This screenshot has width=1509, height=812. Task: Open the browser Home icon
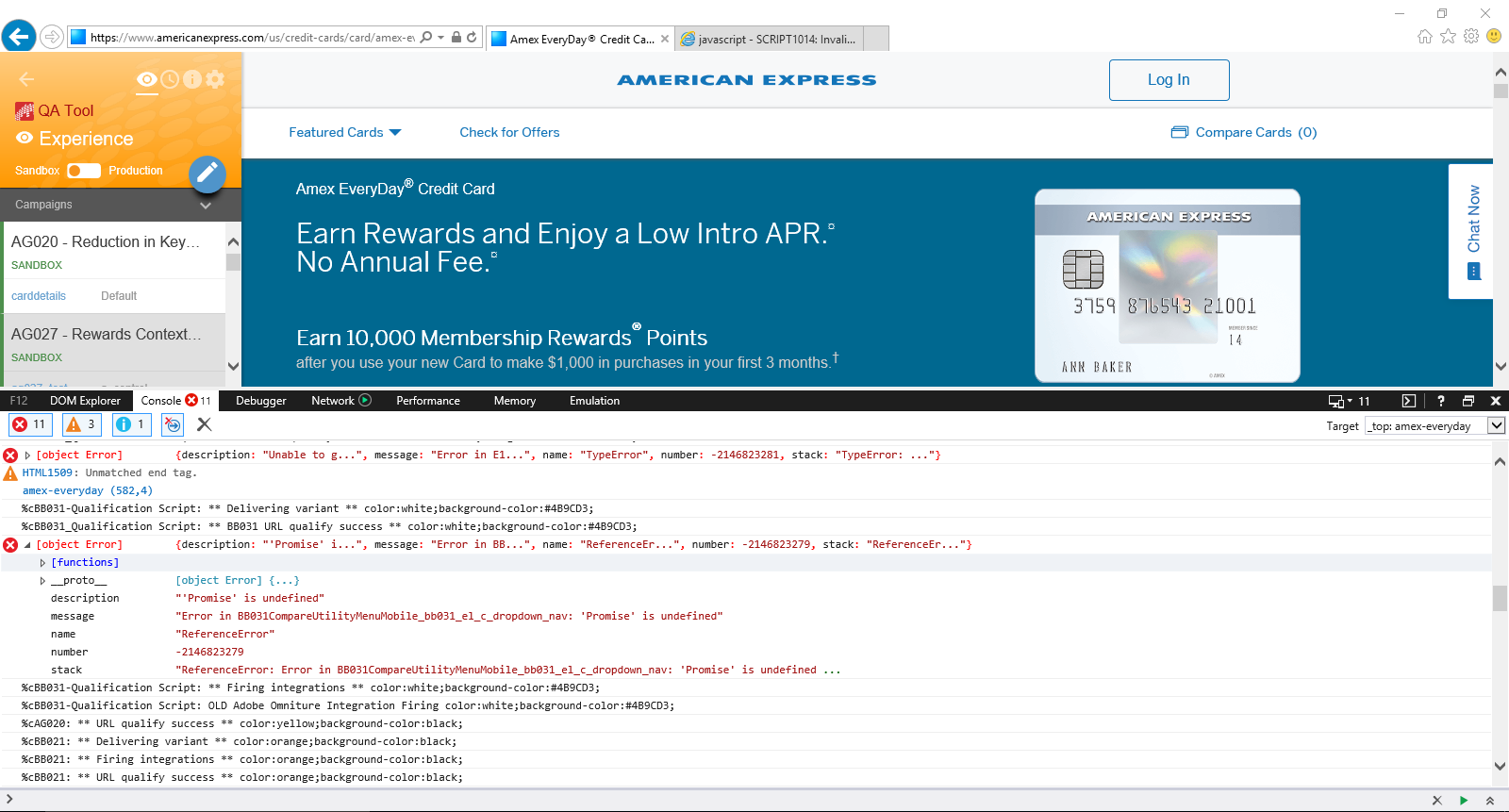point(1424,36)
